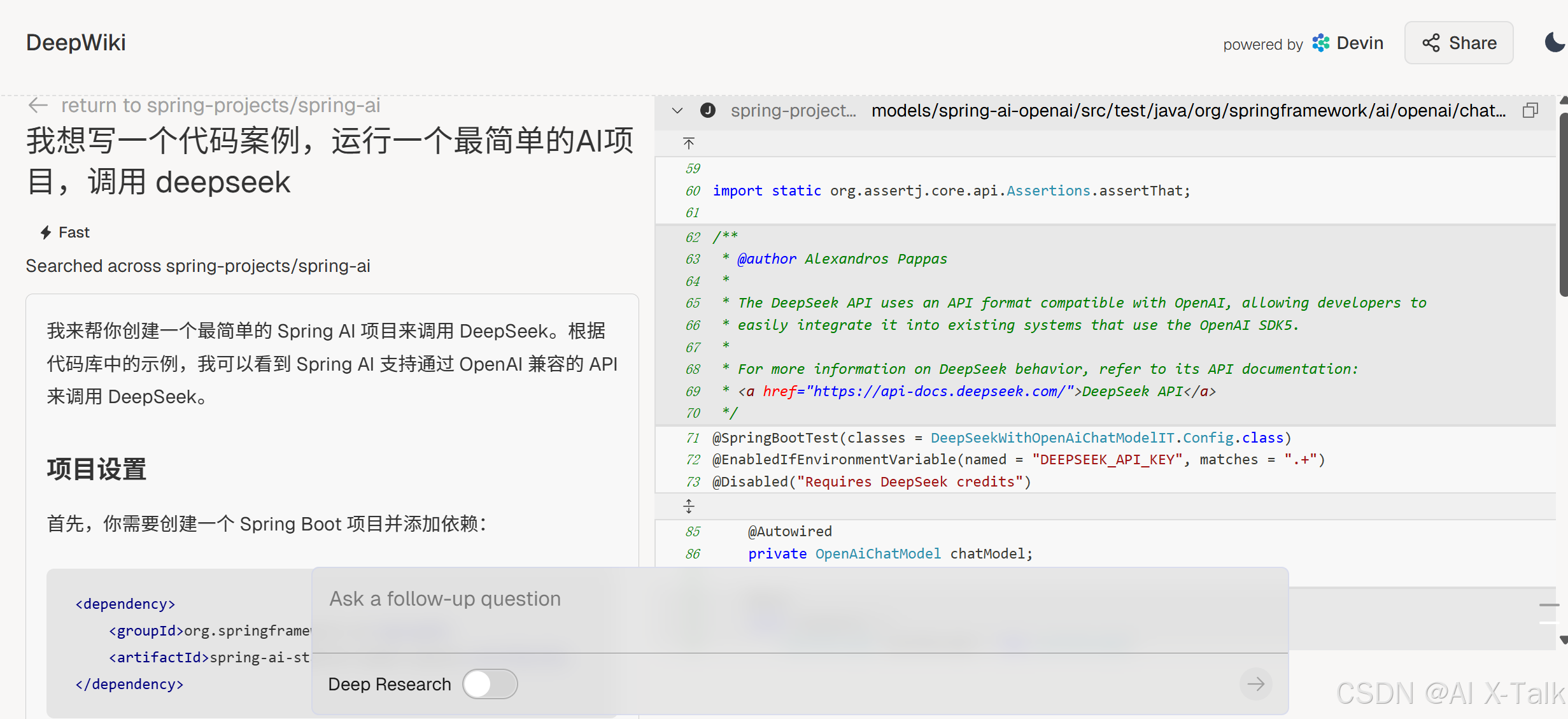Enable the Deep Research toggle
The image size is (1568, 719).
click(490, 683)
